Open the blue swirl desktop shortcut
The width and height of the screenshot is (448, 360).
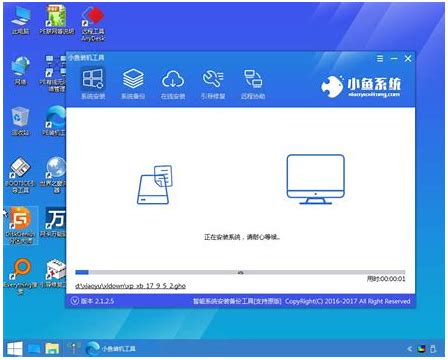tap(55, 121)
